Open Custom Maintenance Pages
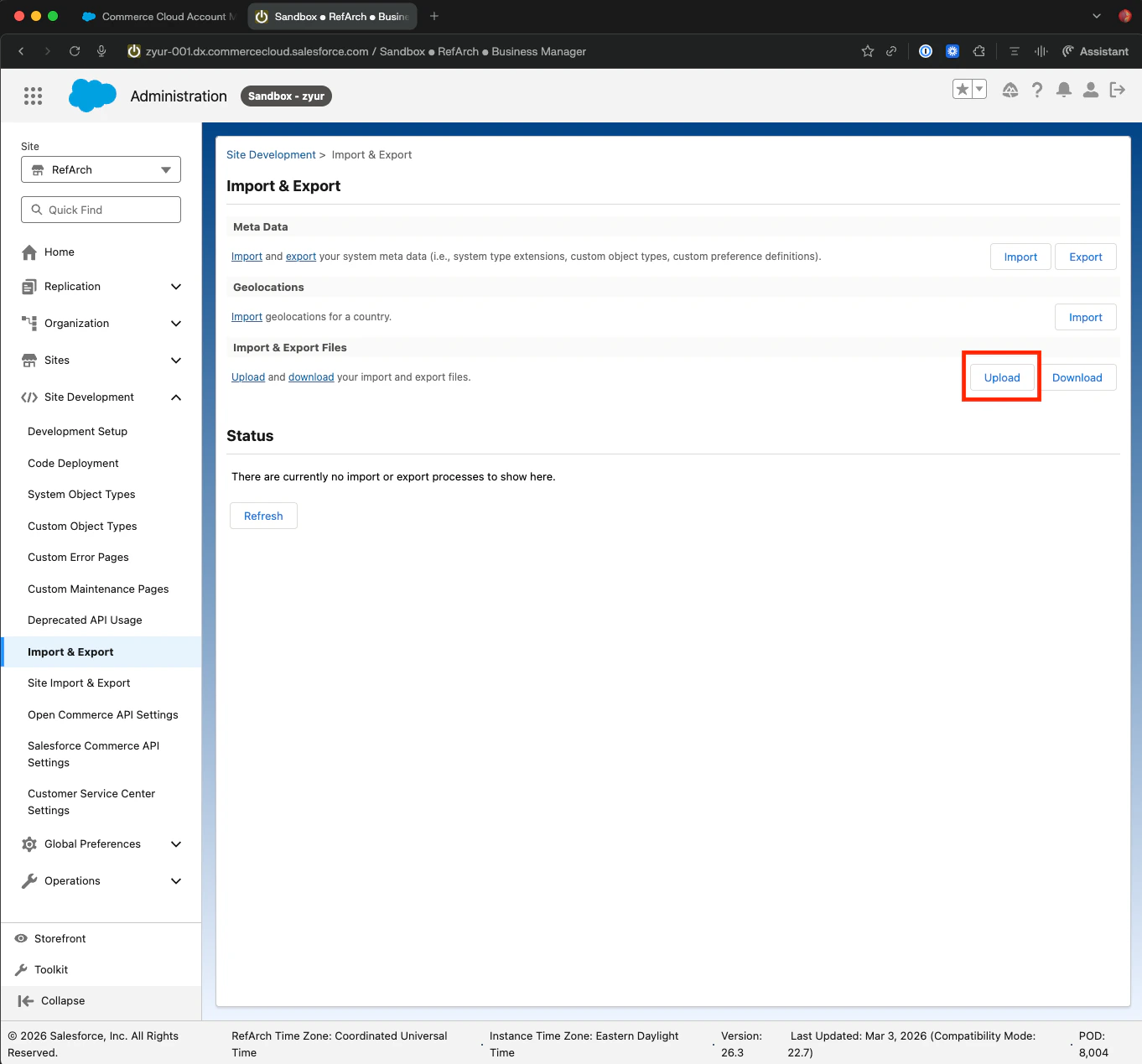 pos(98,589)
